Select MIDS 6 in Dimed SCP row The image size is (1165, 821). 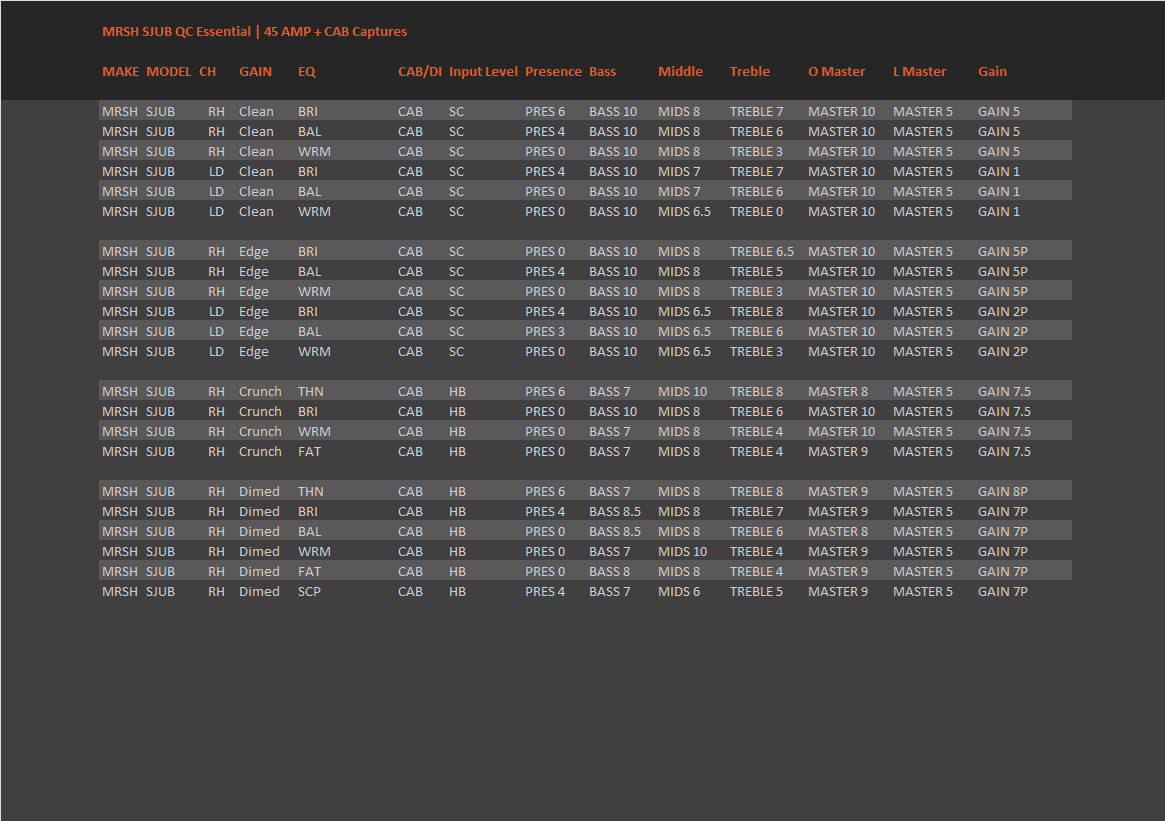click(679, 592)
